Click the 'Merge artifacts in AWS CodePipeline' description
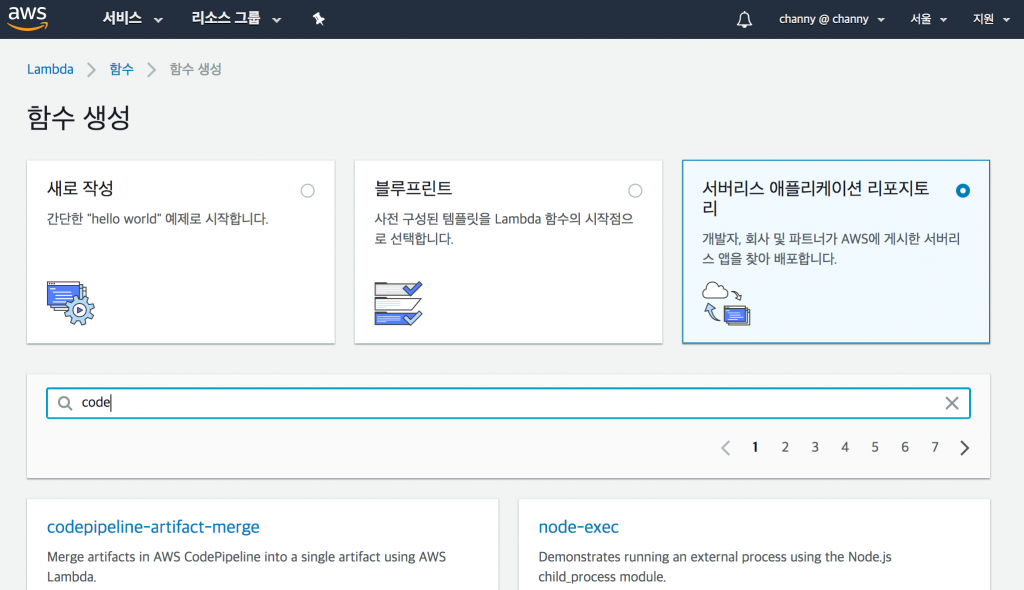1024x590 pixels. tap(246, 566)
